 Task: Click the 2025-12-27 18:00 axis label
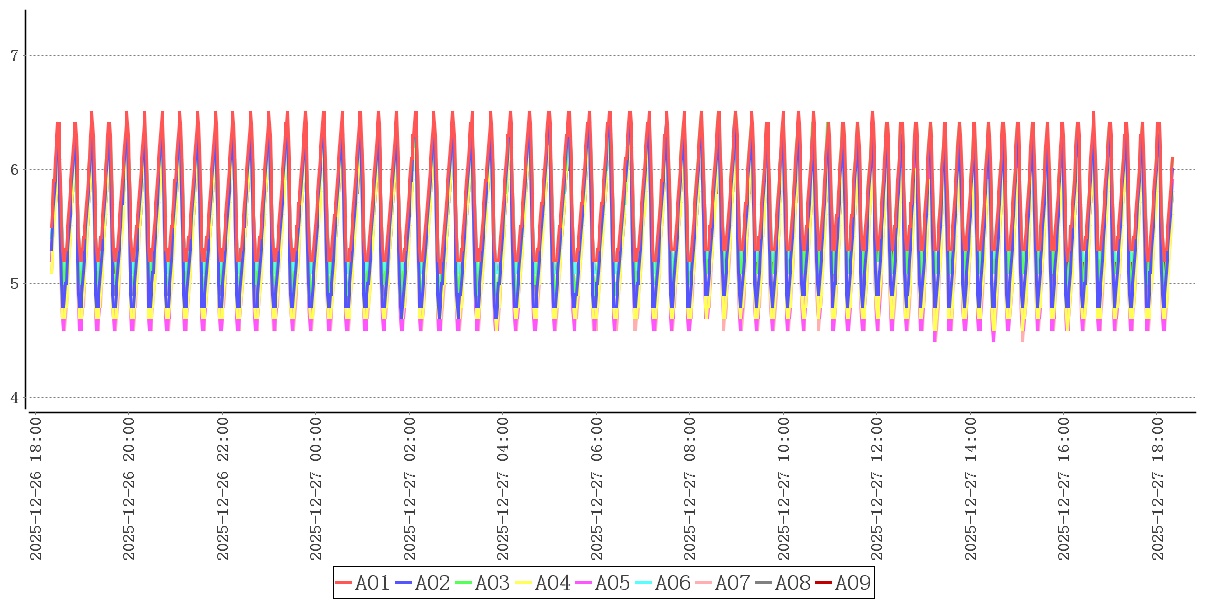[x=1159, y=490]
